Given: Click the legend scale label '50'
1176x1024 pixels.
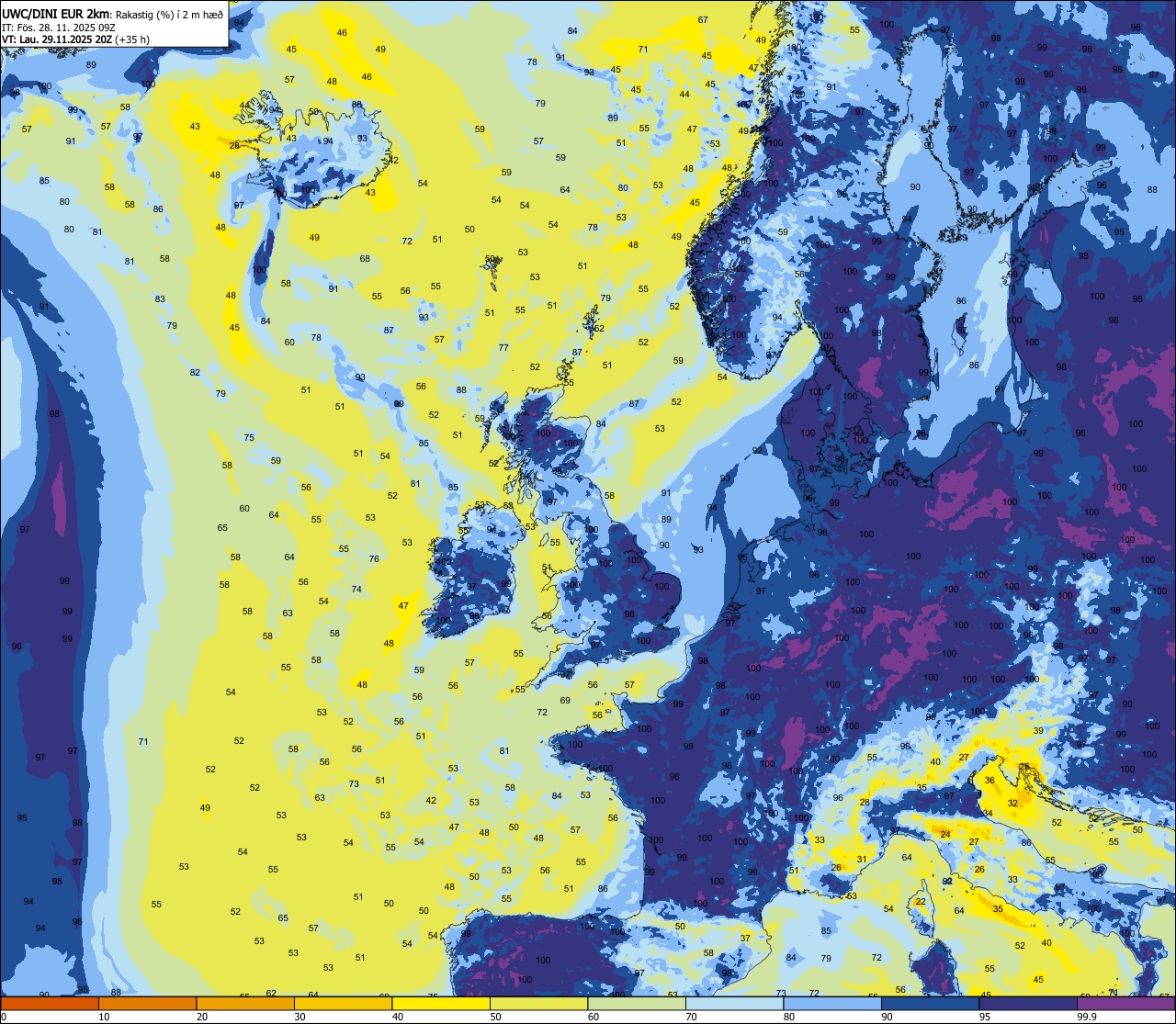Looking at the screenshot, I should [x=495, y=1017].
